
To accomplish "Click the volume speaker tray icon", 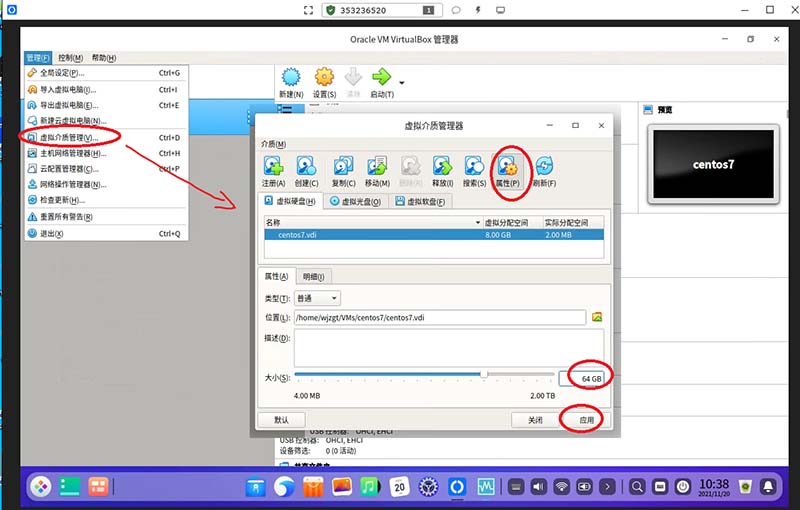I will click(538, 487).
